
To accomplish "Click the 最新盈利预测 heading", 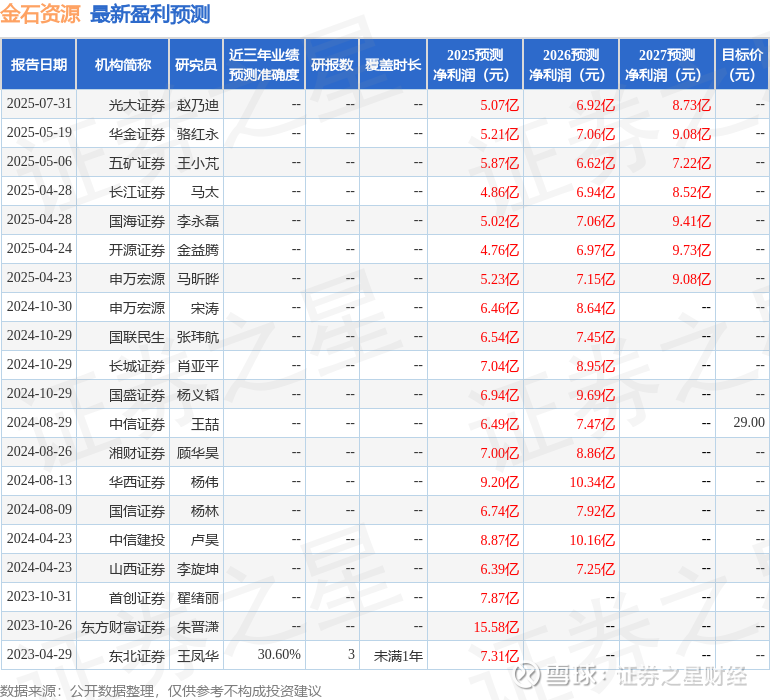I will 150,14.
